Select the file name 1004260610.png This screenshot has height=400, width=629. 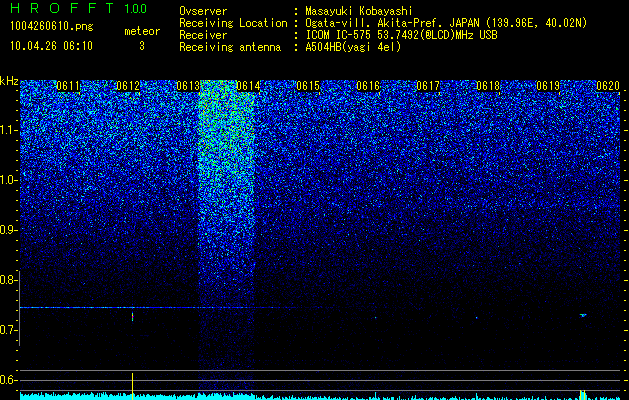coord(52,27)
